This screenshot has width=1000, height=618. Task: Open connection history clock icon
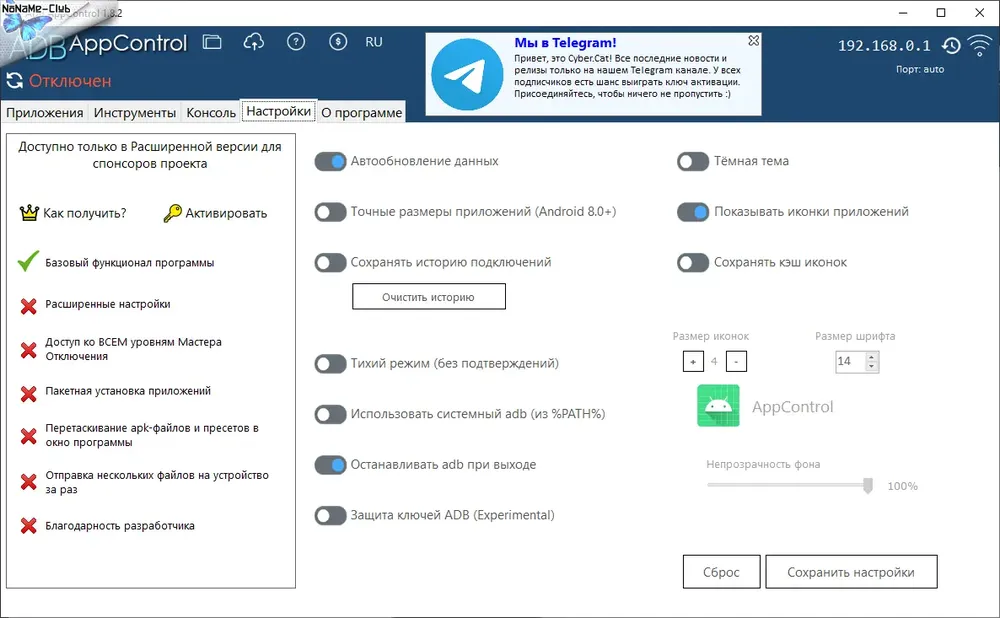coord(951,45)
